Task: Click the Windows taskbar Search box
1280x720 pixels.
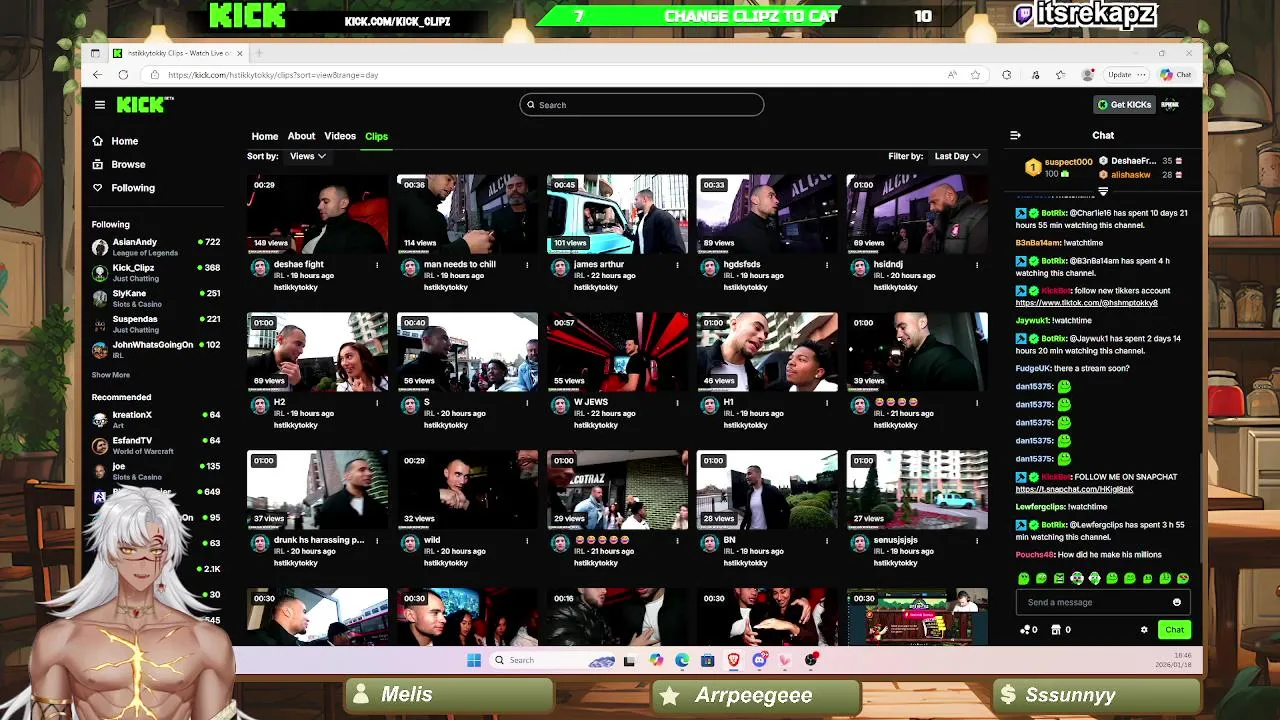Action: (x=553, y=660)
